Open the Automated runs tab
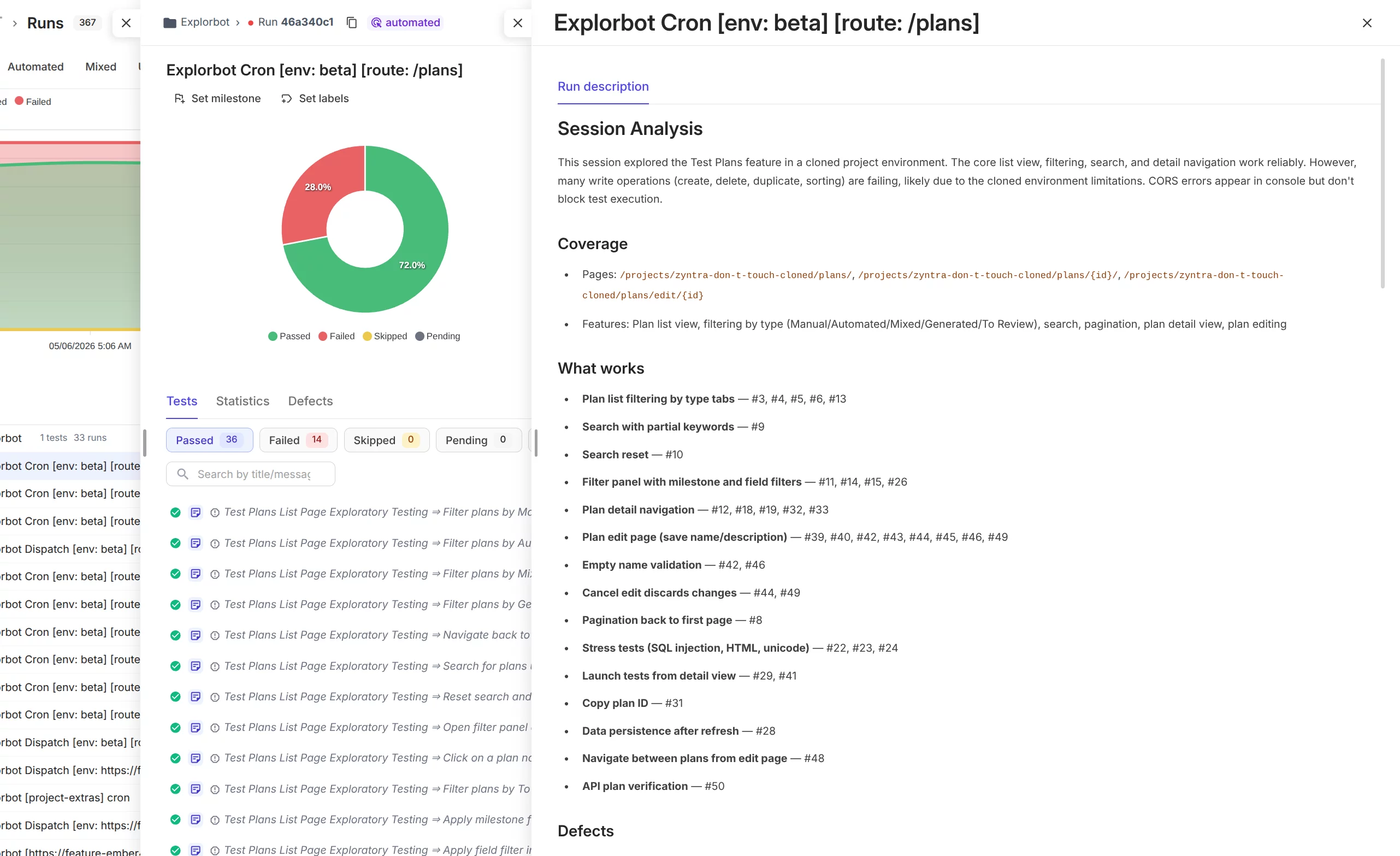1400x856 pixels. pos(35,67)
